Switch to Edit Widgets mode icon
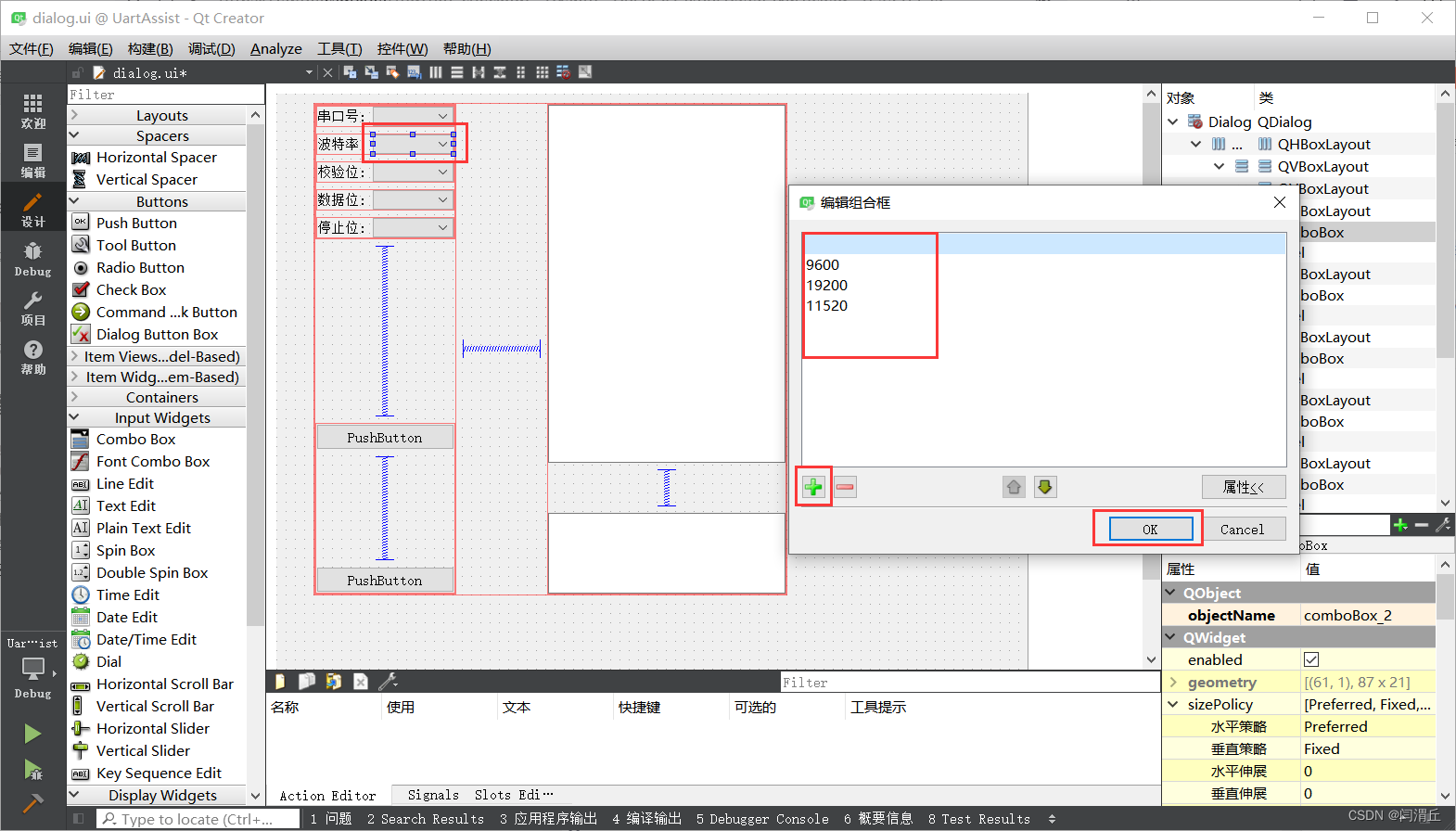1456x831 pixels. coord(350,72)
